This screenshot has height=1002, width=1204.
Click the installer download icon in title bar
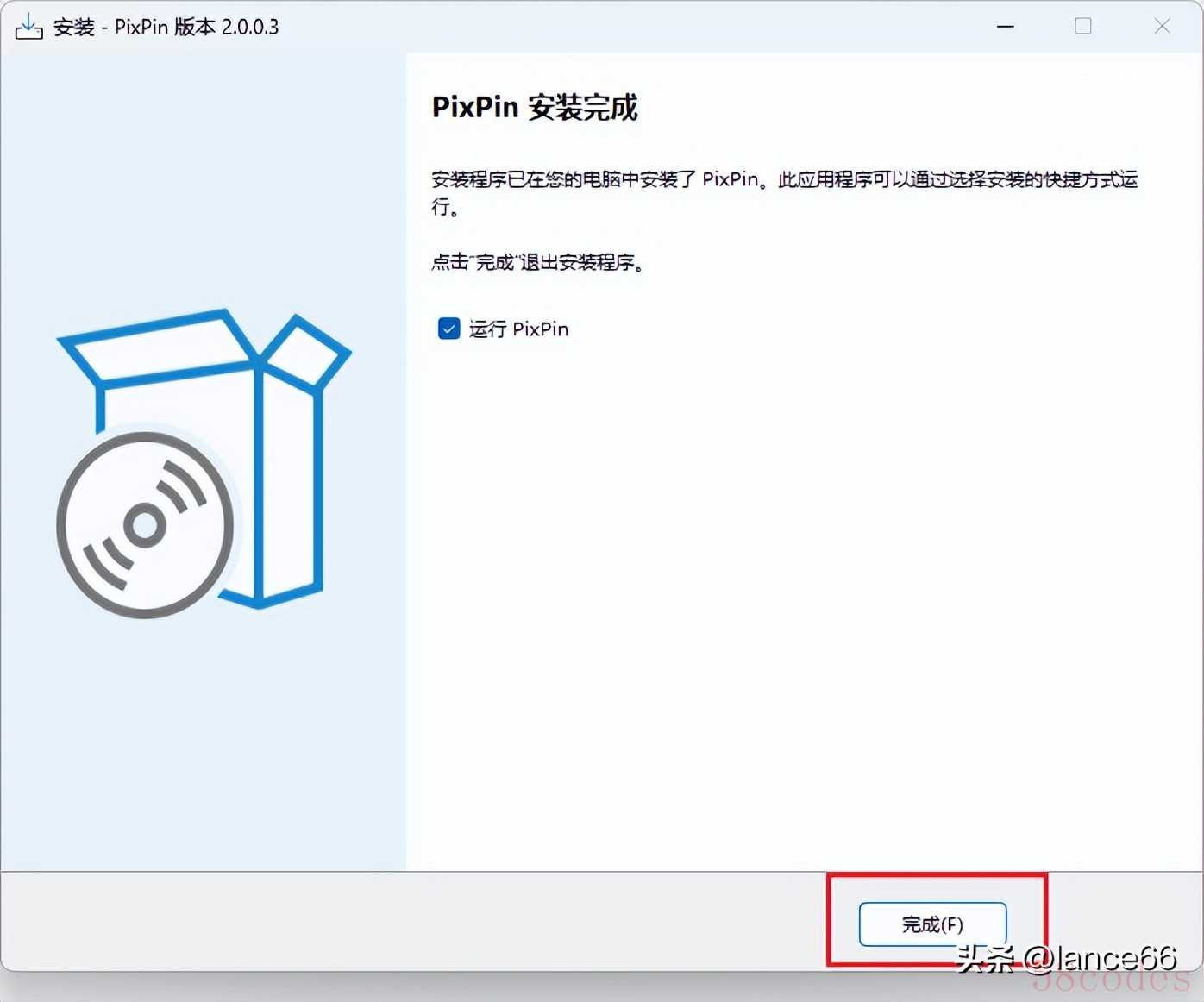click(x=28, y=27)
